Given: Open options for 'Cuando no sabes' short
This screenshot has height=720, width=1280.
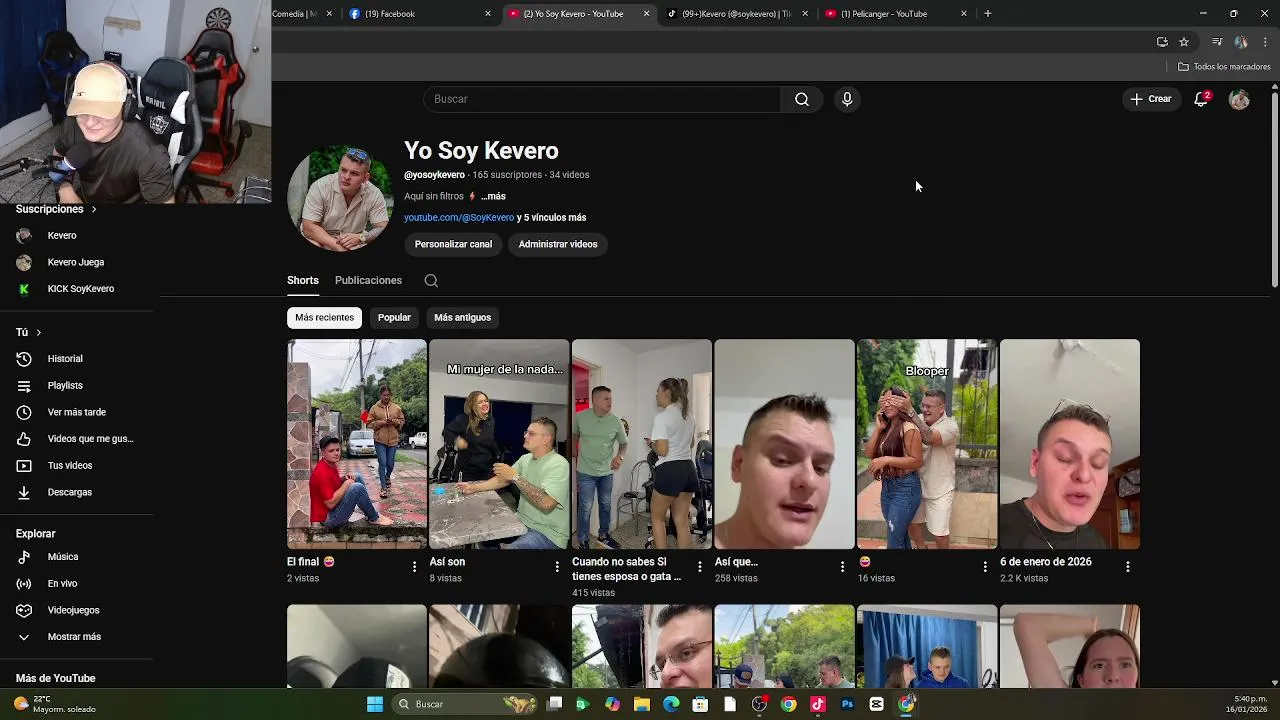Looking at the screenshot, I should click(x=699, y=567).
